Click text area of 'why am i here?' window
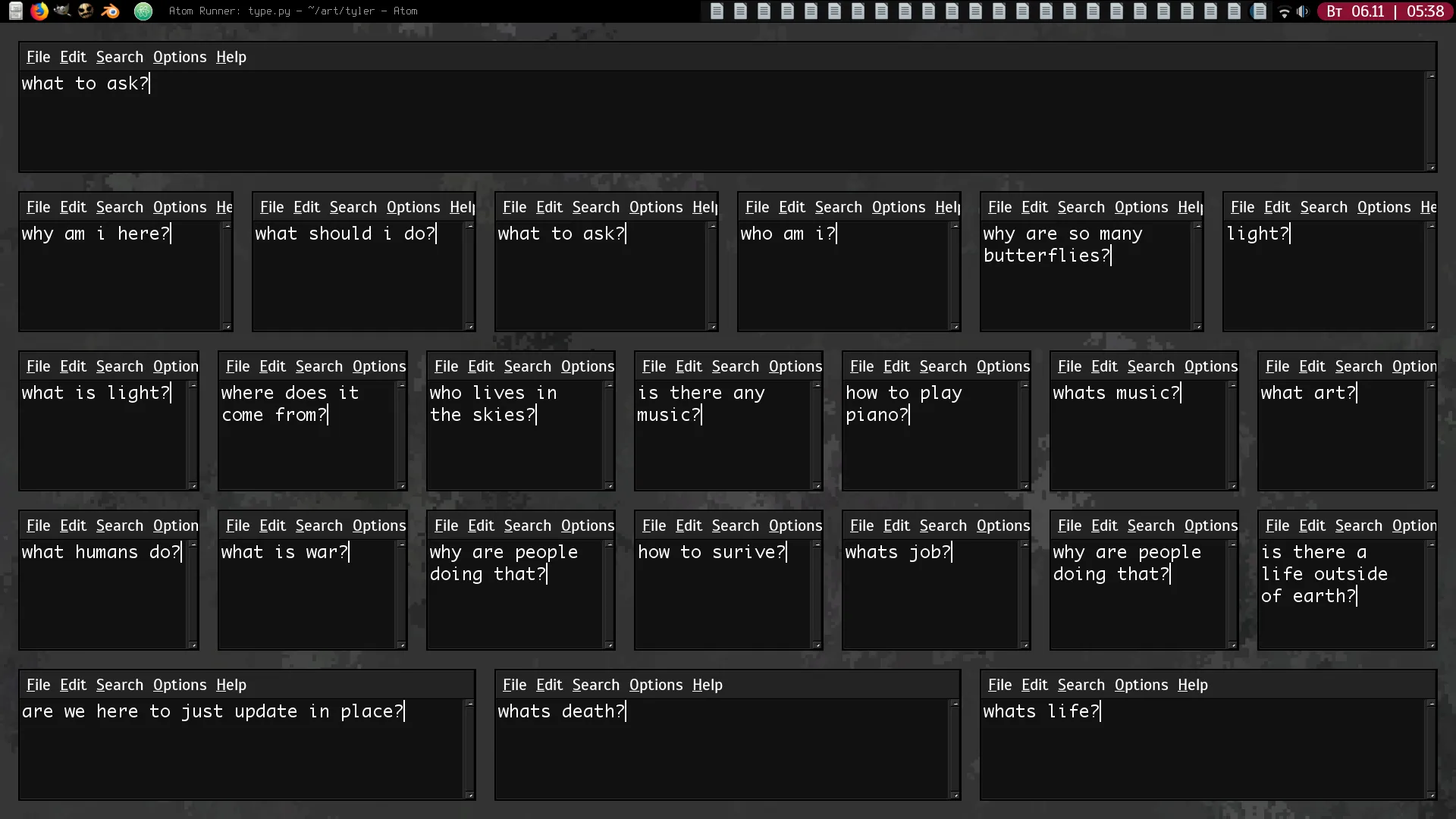Screen dimensions: 1456x819 coord(121,281)
